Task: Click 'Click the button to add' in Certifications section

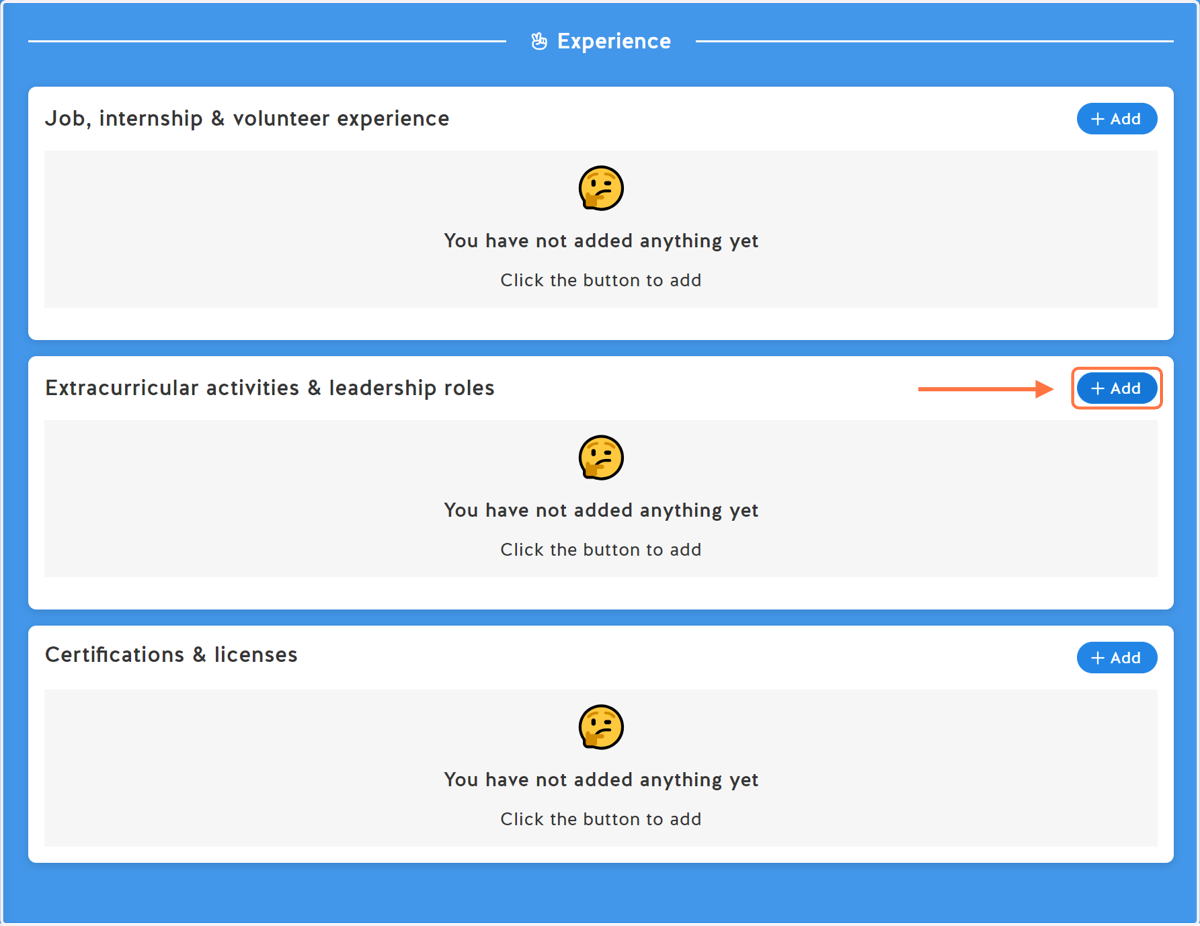Action: pyautogui.click(x=601, y=819)
